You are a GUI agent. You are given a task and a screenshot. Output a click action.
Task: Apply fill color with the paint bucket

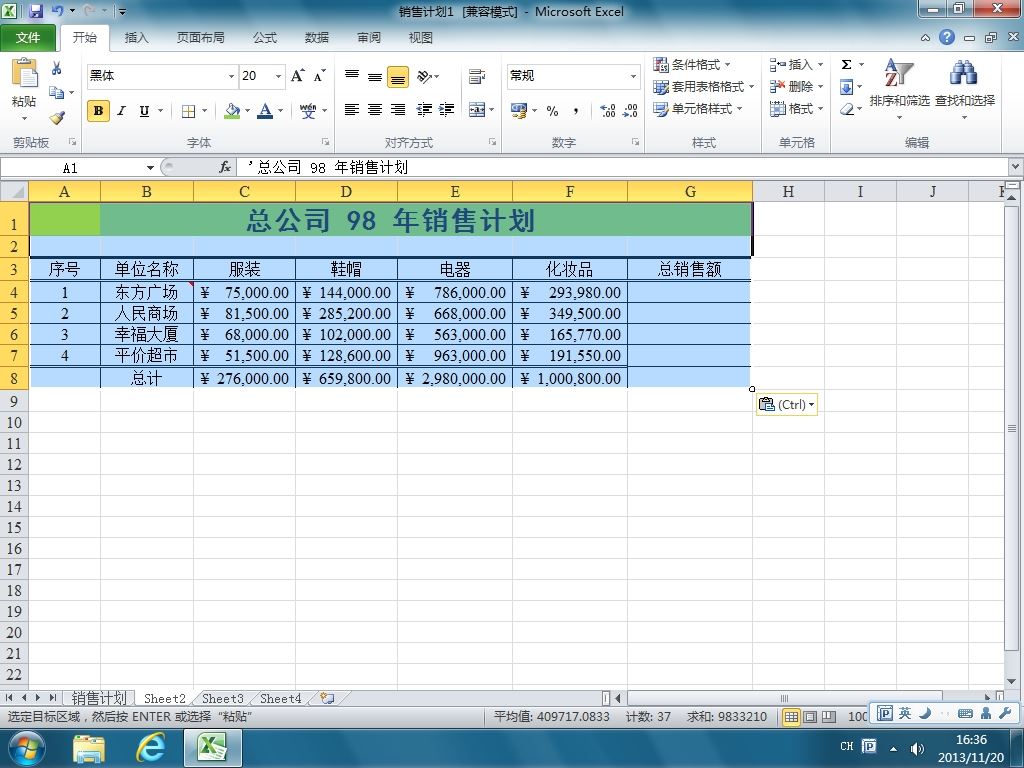pyautogui.click(x=232, y=111)
